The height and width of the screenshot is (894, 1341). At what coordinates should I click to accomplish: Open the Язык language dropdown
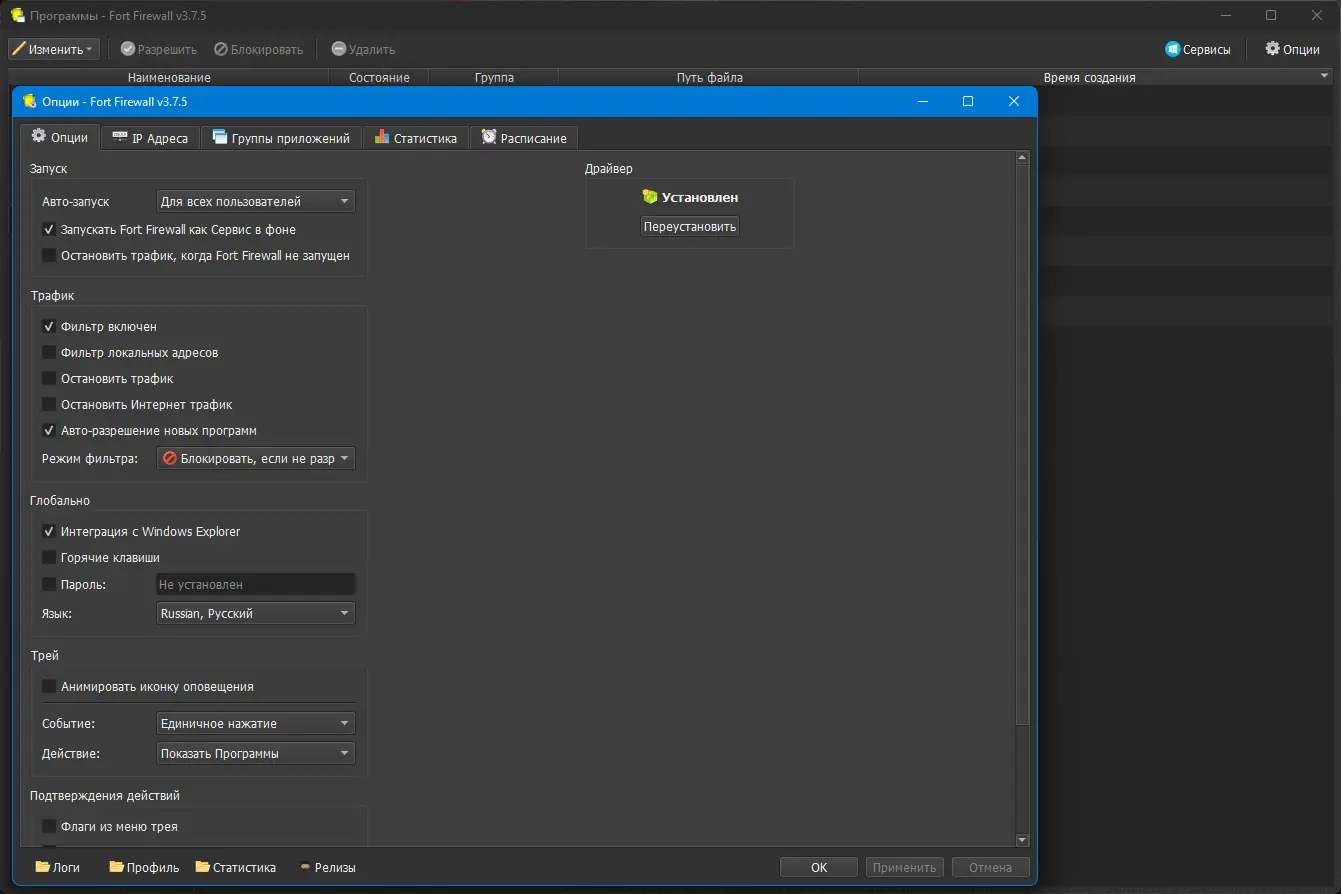[x=256, y=613]
